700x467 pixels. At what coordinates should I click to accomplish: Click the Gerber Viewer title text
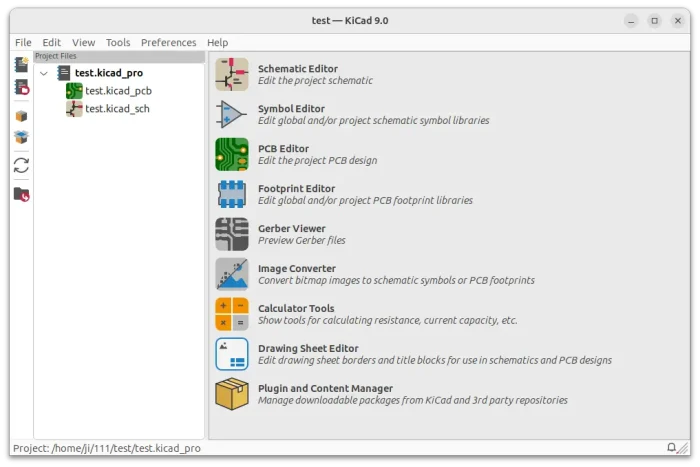tap(292, 229)
